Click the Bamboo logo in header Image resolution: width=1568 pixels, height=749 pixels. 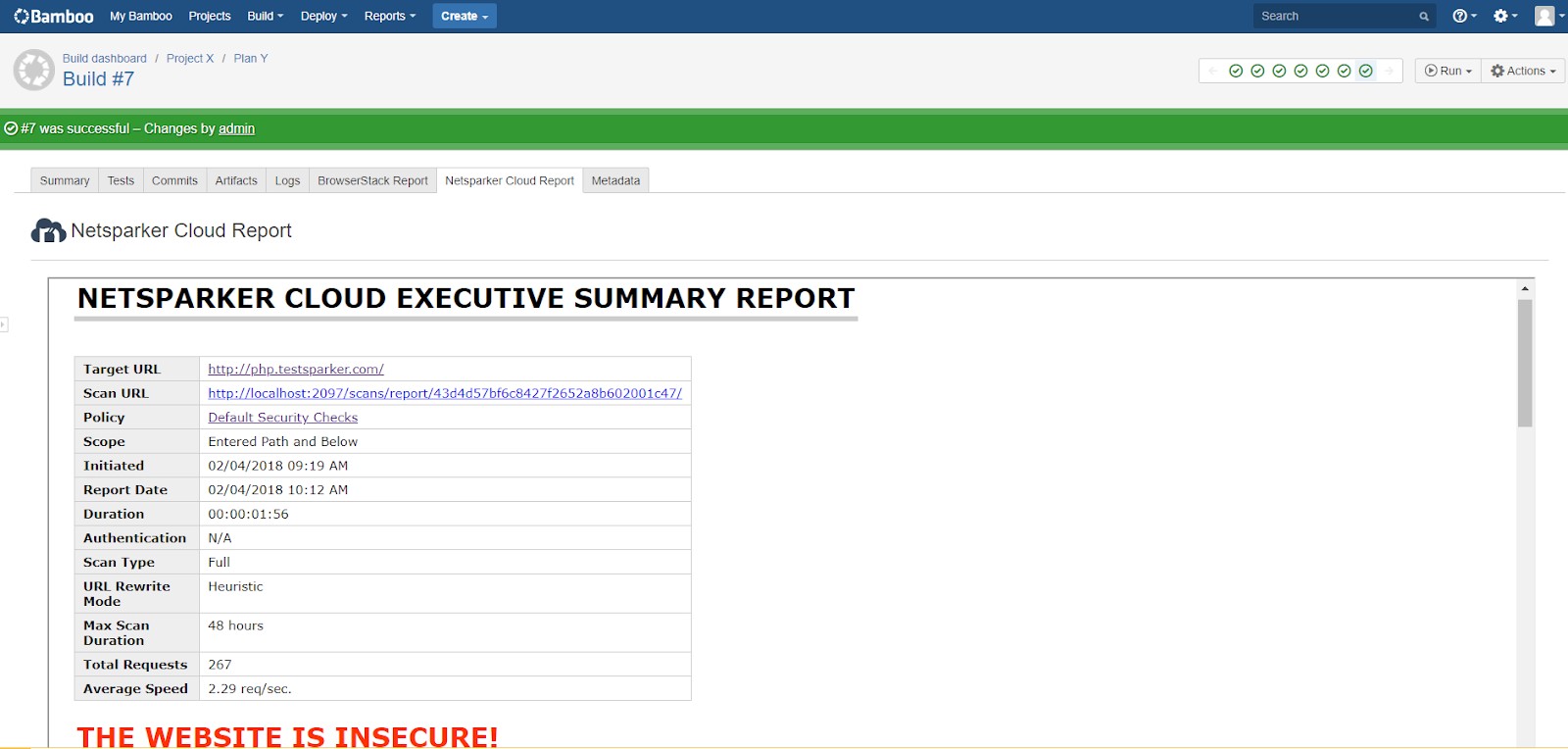pyautogui.click(x=54, y=16)
